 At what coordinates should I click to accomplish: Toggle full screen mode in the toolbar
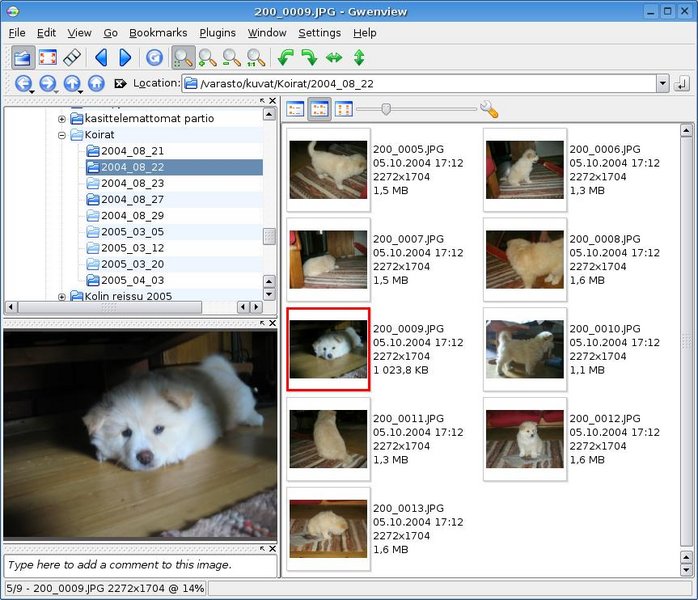47,58
